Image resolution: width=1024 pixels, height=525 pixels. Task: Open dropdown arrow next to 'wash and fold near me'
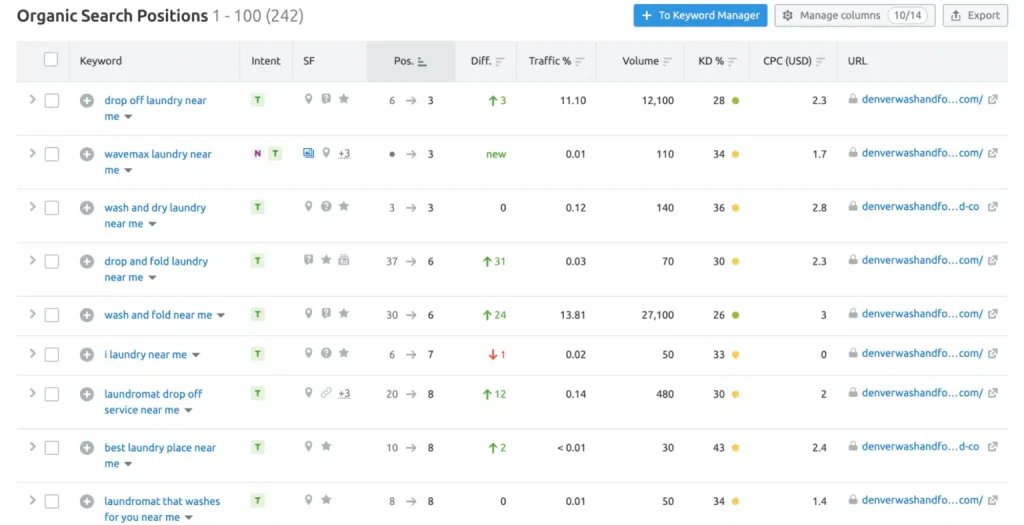point(221,316)
